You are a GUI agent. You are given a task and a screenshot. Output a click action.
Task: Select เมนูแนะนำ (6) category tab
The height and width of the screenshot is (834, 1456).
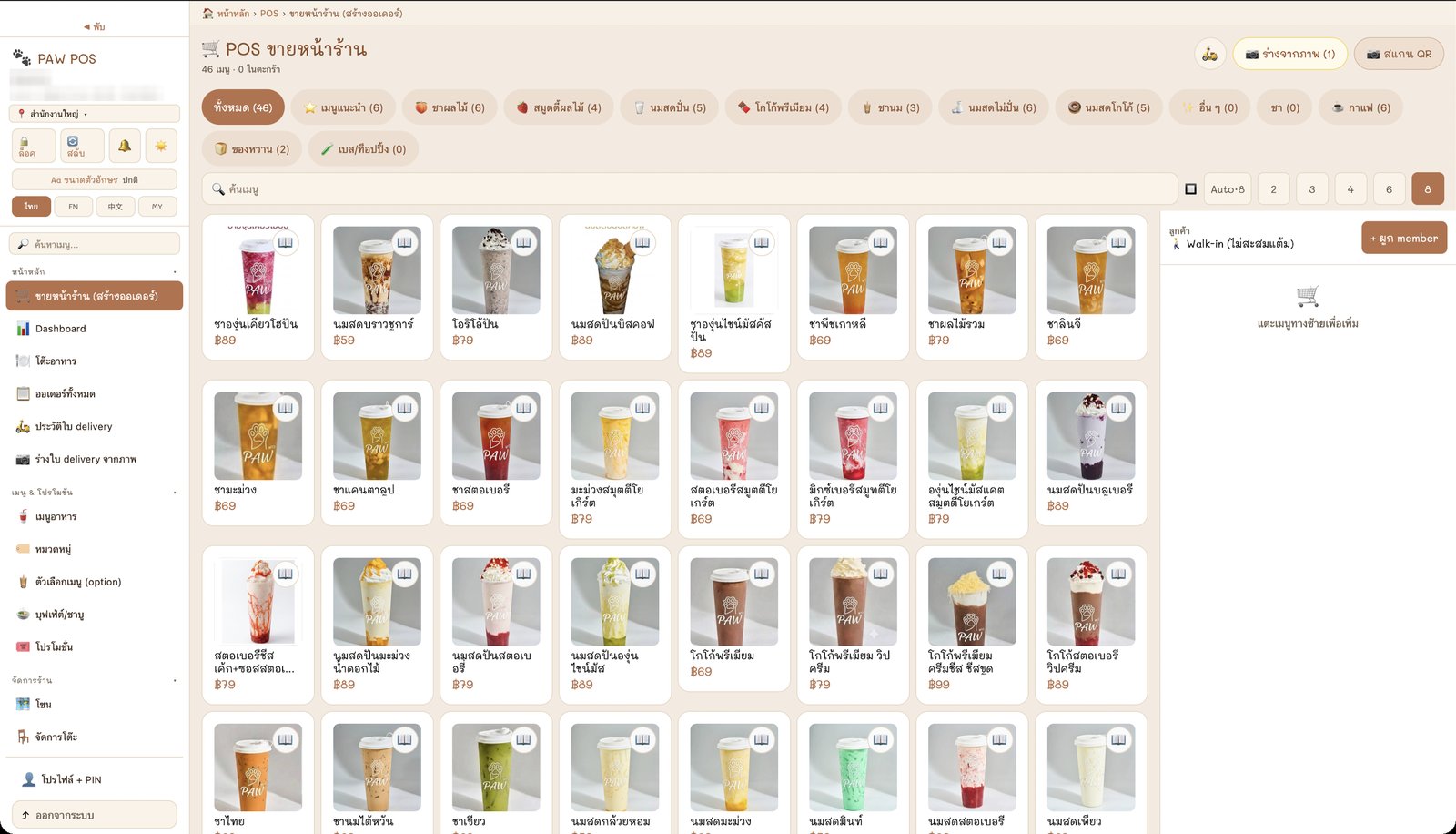(x=344, y=107)
